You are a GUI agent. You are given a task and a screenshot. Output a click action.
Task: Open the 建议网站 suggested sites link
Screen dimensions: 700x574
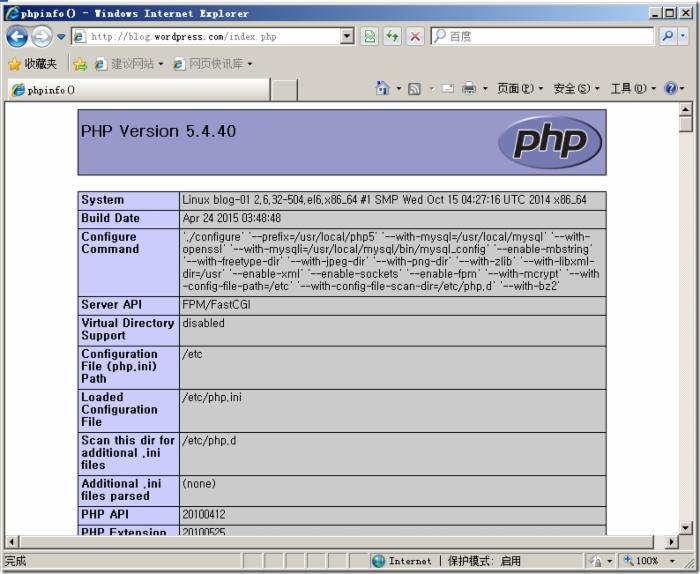point(128,64)
